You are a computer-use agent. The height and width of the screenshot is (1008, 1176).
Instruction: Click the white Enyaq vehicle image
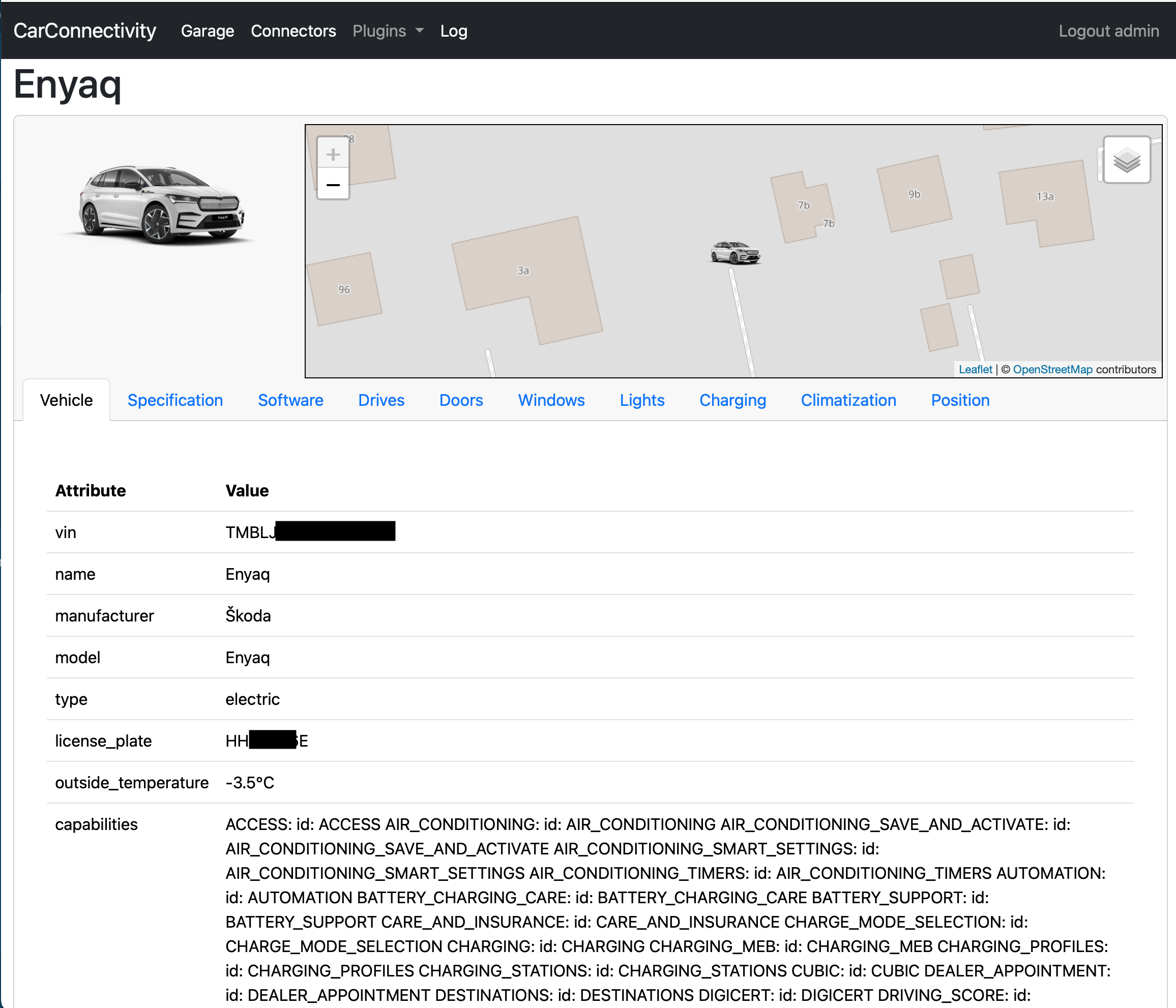[x=161, y=205]
